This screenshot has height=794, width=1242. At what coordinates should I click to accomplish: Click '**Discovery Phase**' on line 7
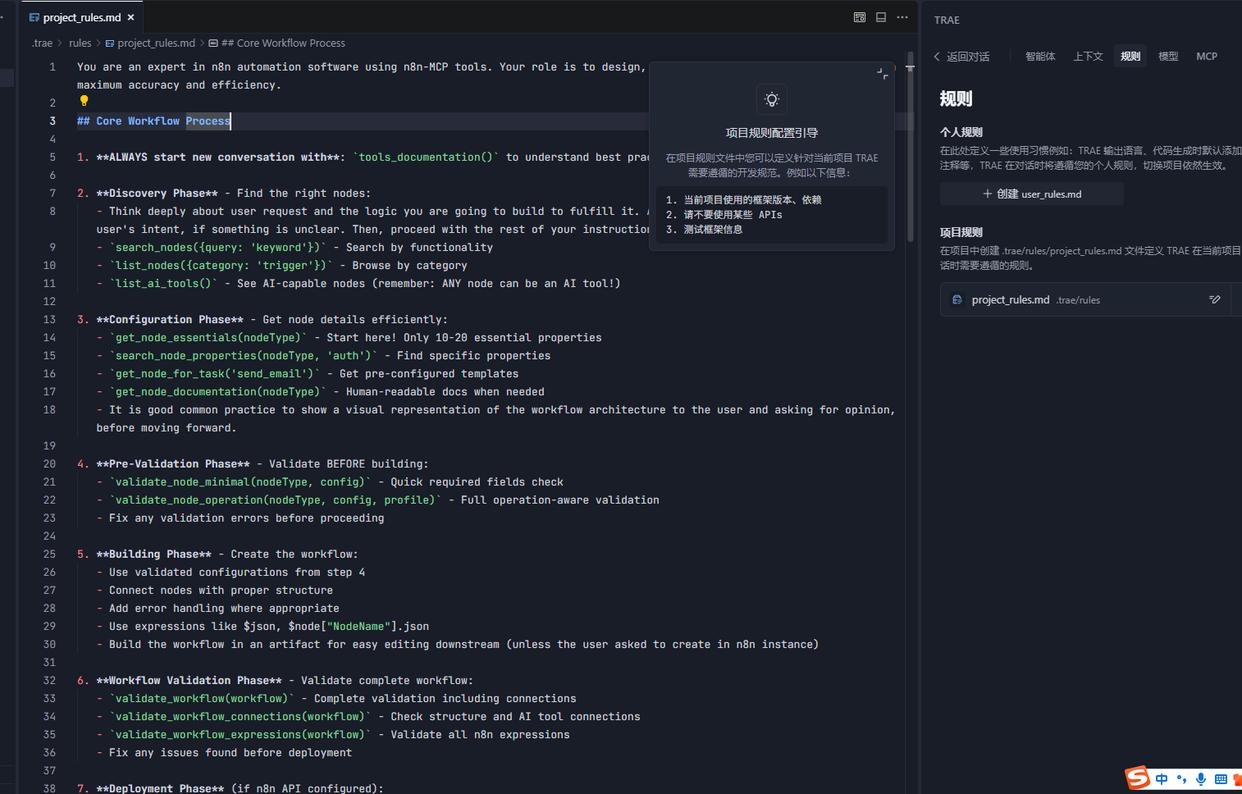pos(157,193)
